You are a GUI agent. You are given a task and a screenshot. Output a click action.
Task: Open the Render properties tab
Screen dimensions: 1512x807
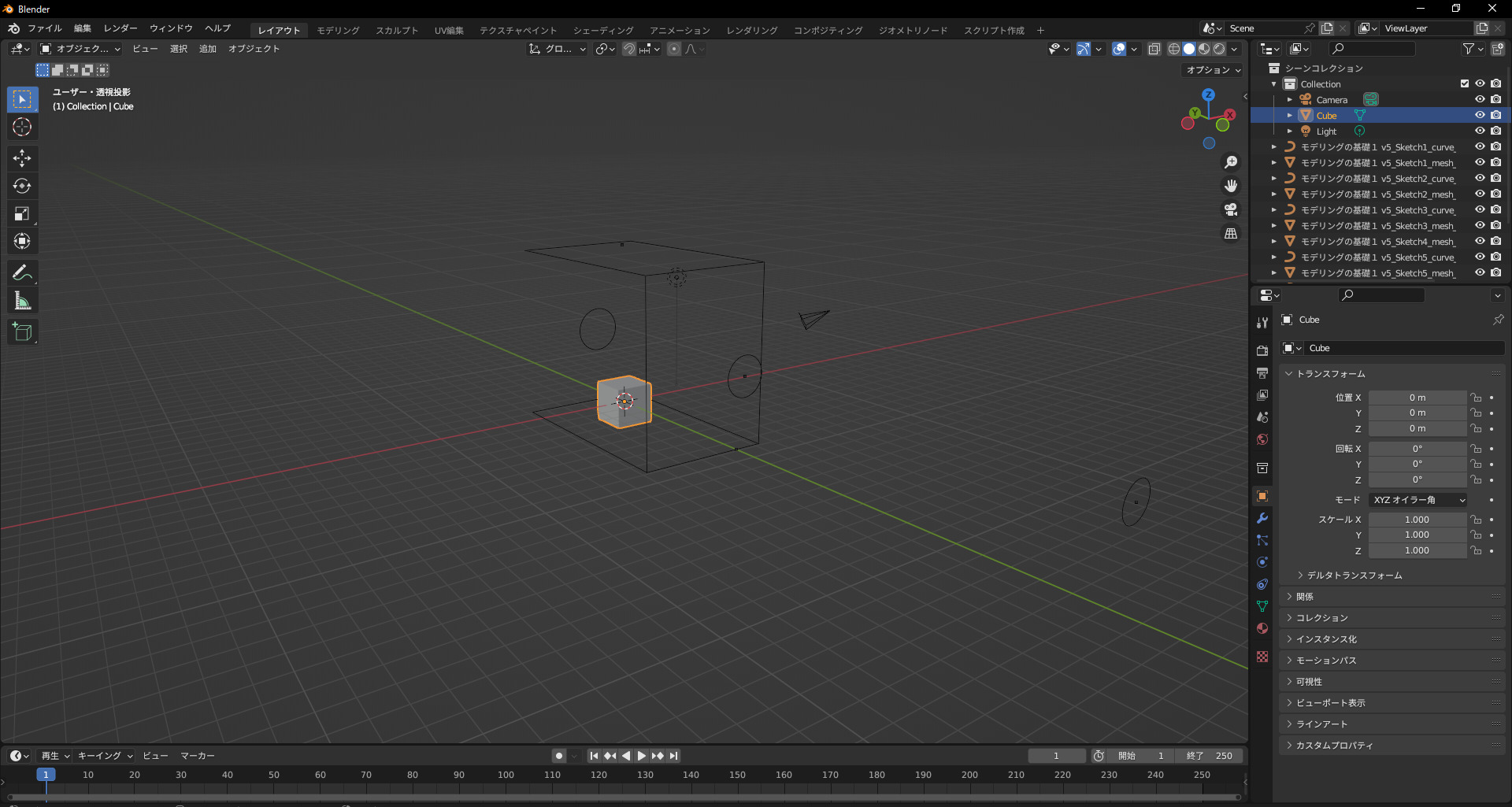pyautogui.click(x=1262, y=350)
